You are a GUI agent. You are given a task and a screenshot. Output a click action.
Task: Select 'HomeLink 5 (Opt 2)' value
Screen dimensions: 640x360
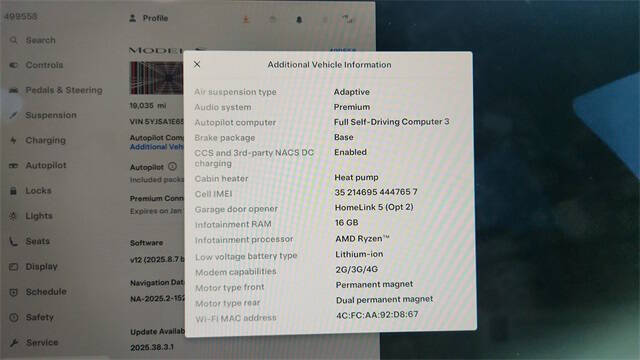(x=374, y=207)
